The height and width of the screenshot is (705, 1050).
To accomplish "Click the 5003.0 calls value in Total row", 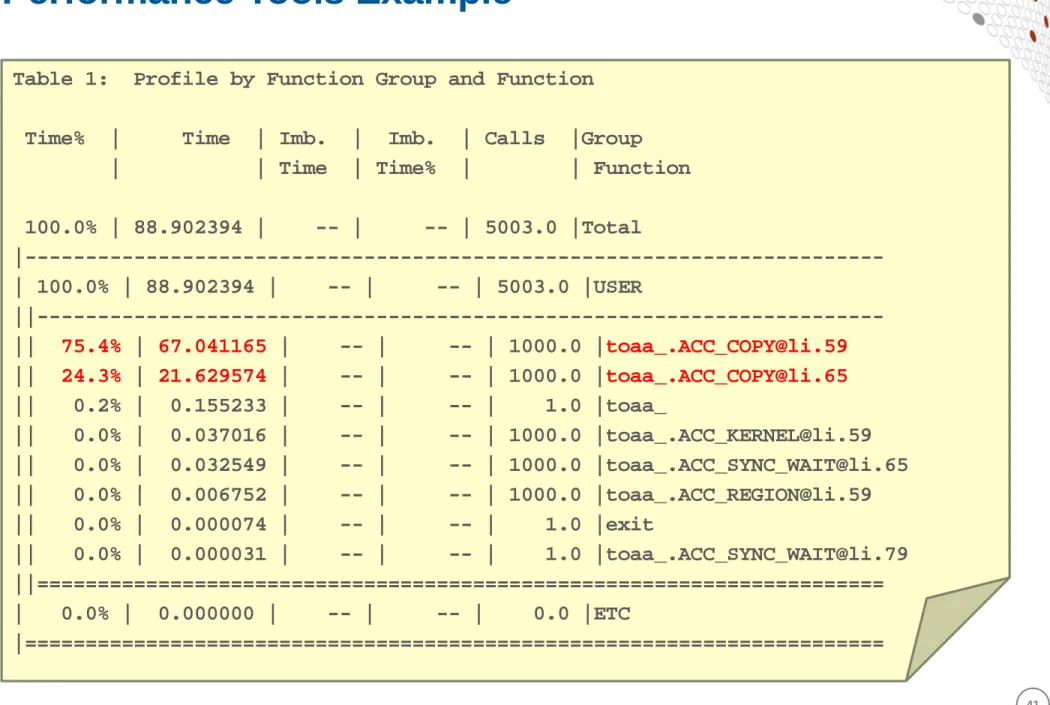I will (521, 228).
